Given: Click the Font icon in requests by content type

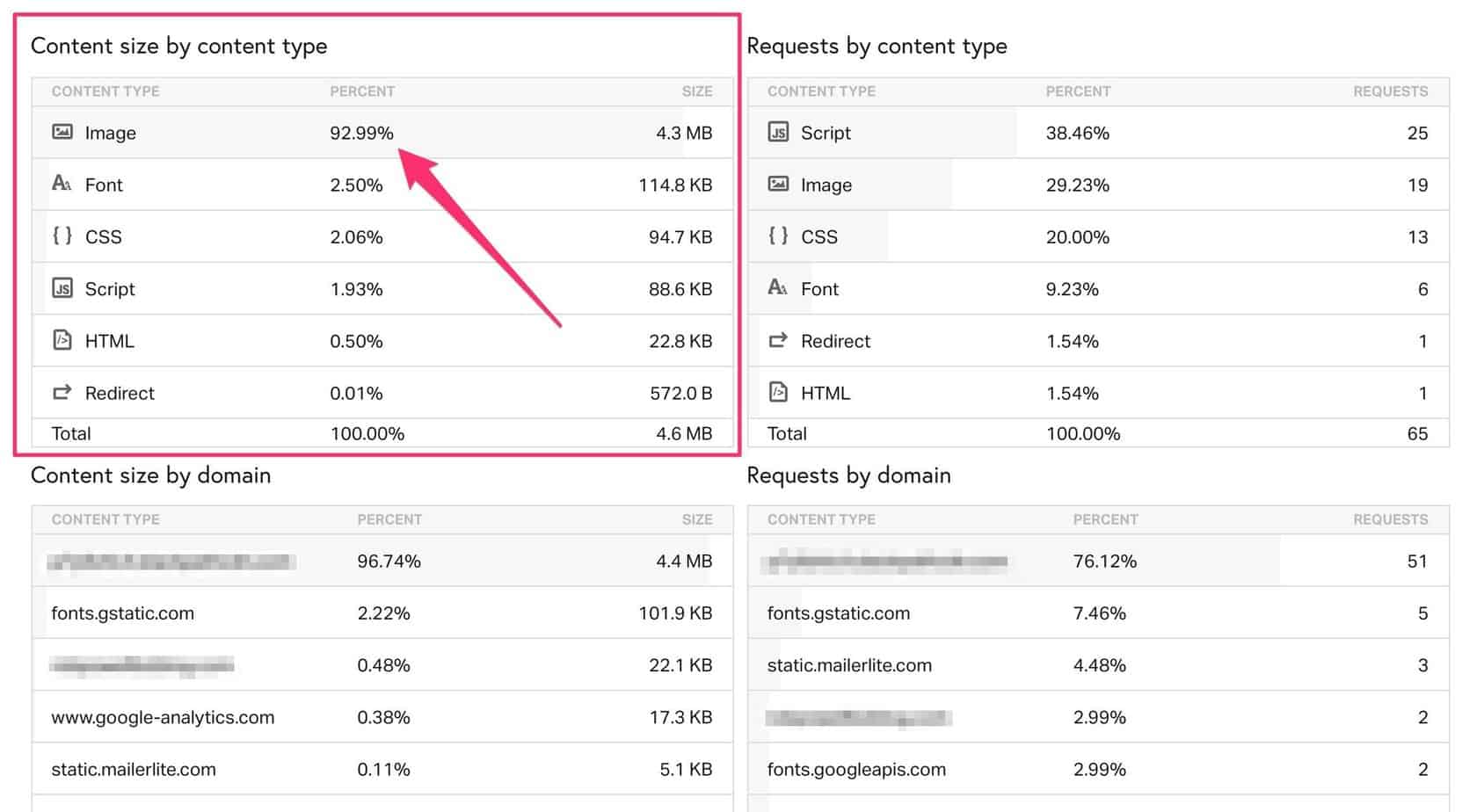Looking at the screenshot, I should tap(777, 288).
